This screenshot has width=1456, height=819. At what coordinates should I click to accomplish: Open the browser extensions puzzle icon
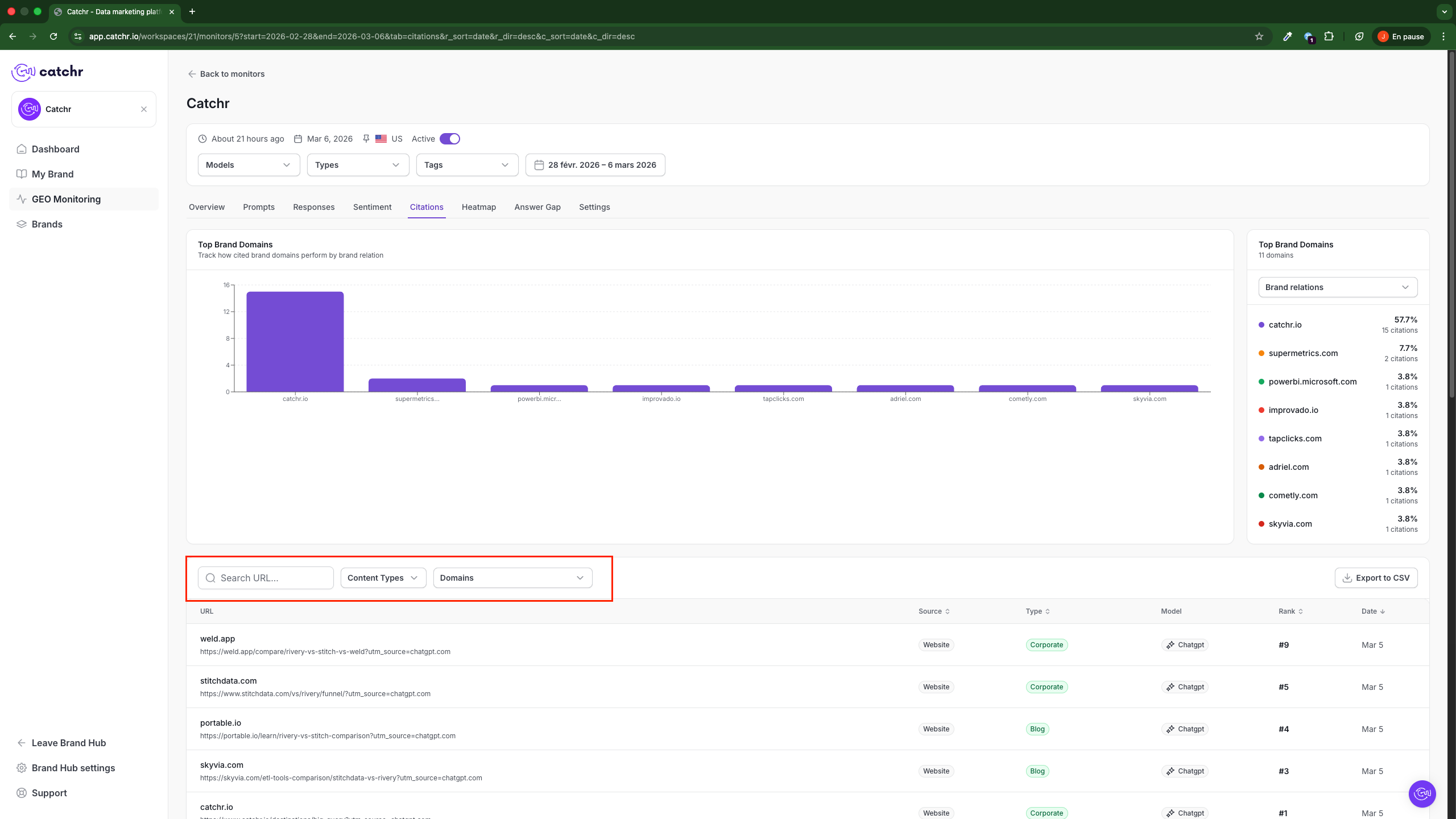coord(1329,36)
